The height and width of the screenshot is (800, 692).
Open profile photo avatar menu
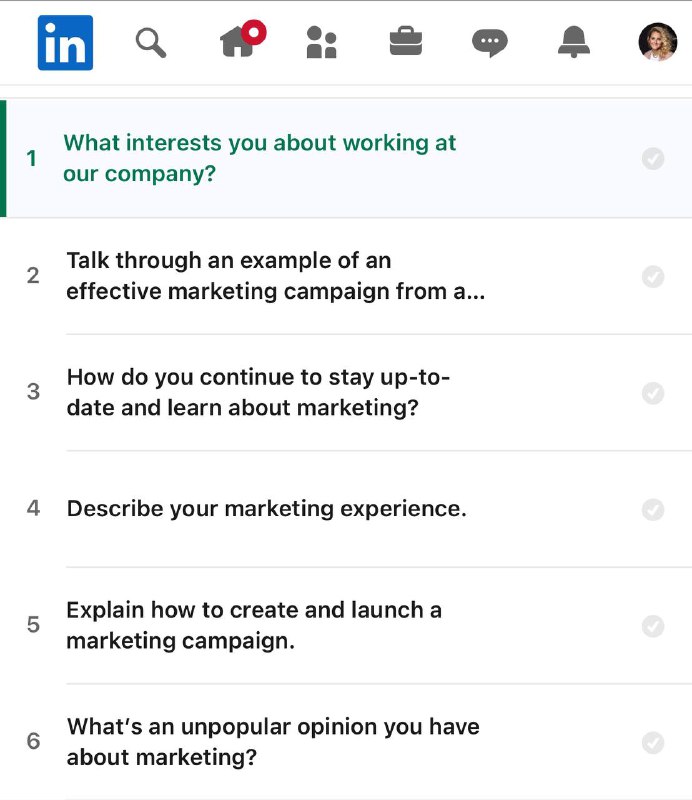658,42
